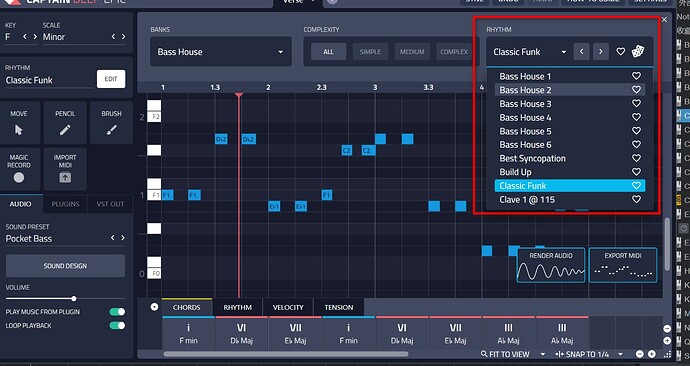Viewport: 690px width, 366px height.
Task: Select previous sound preset before Pocket Bass
Action: 113,238
